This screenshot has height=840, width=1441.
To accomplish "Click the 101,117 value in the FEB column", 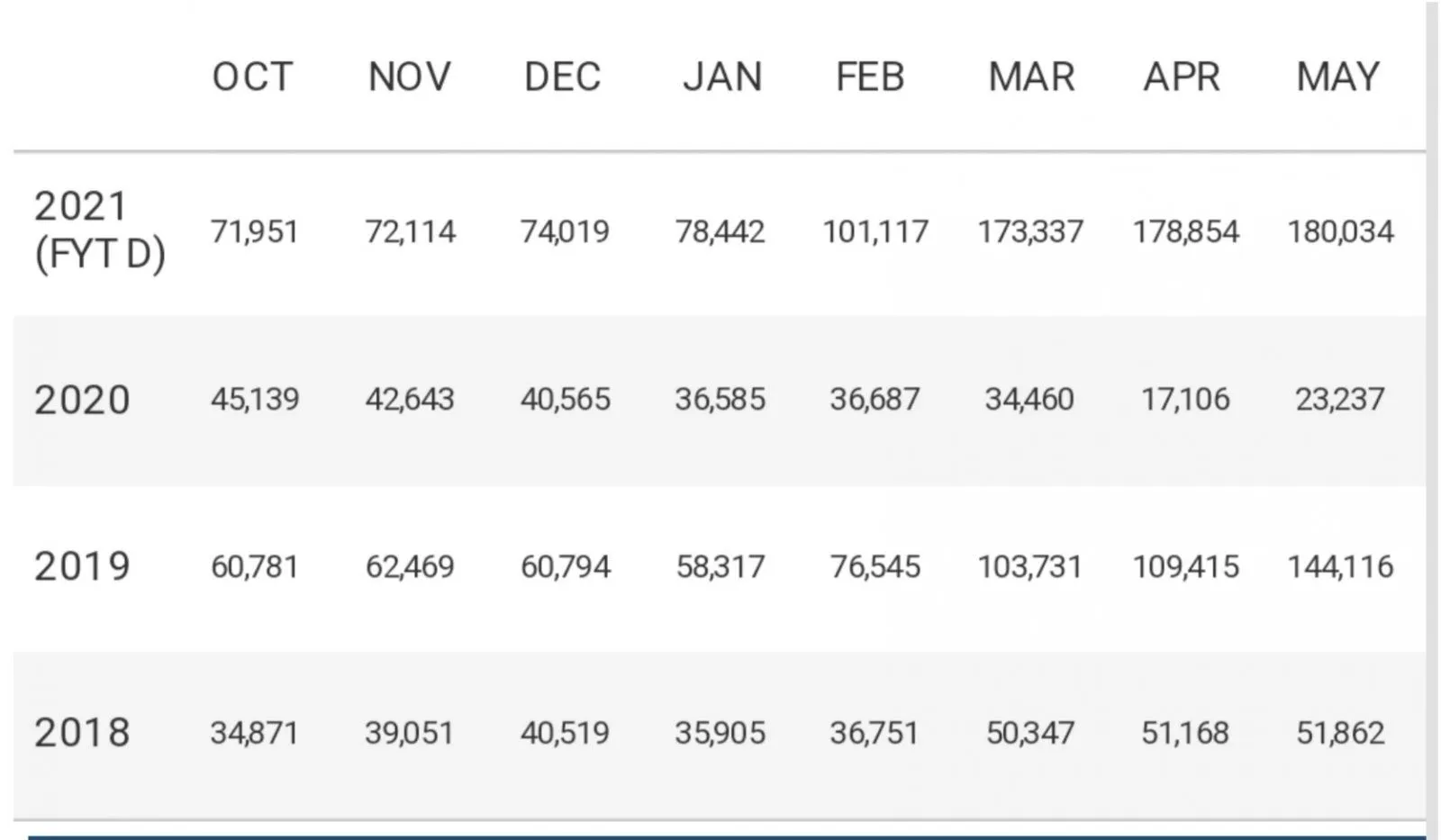I will (875, 232).
